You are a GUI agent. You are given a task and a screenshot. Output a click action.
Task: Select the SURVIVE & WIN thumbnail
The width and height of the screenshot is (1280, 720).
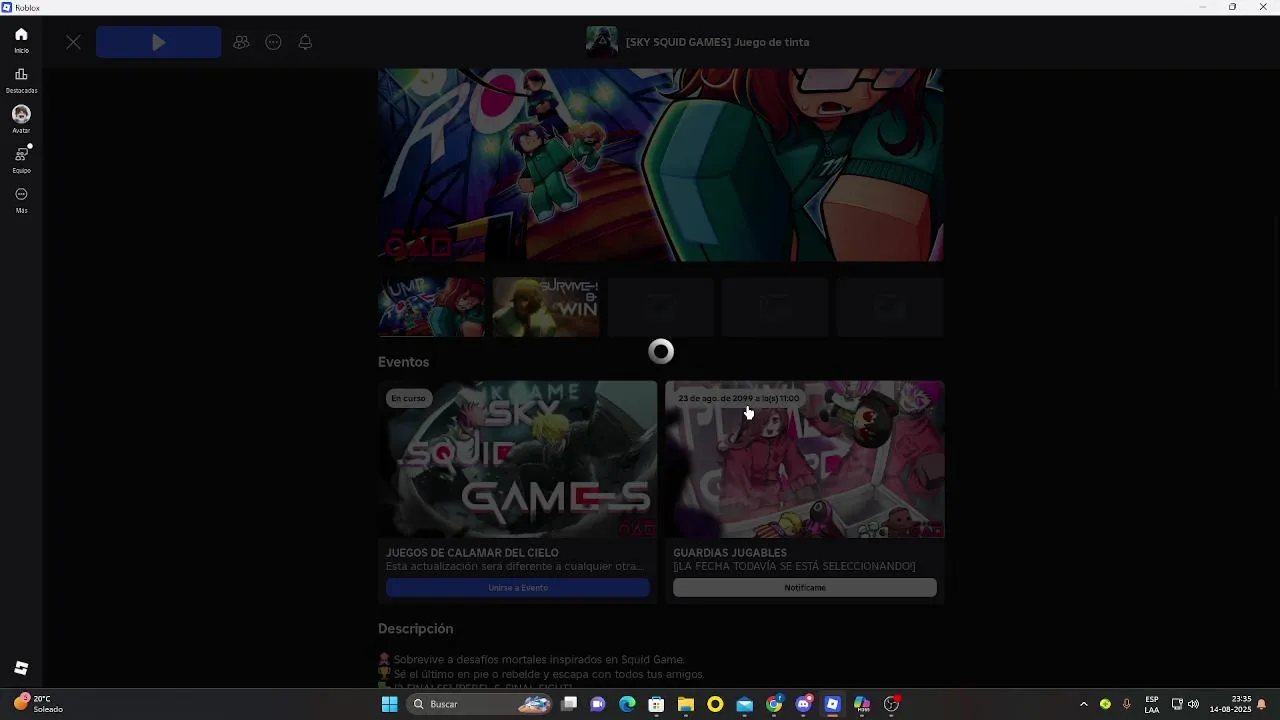(545, 307)
